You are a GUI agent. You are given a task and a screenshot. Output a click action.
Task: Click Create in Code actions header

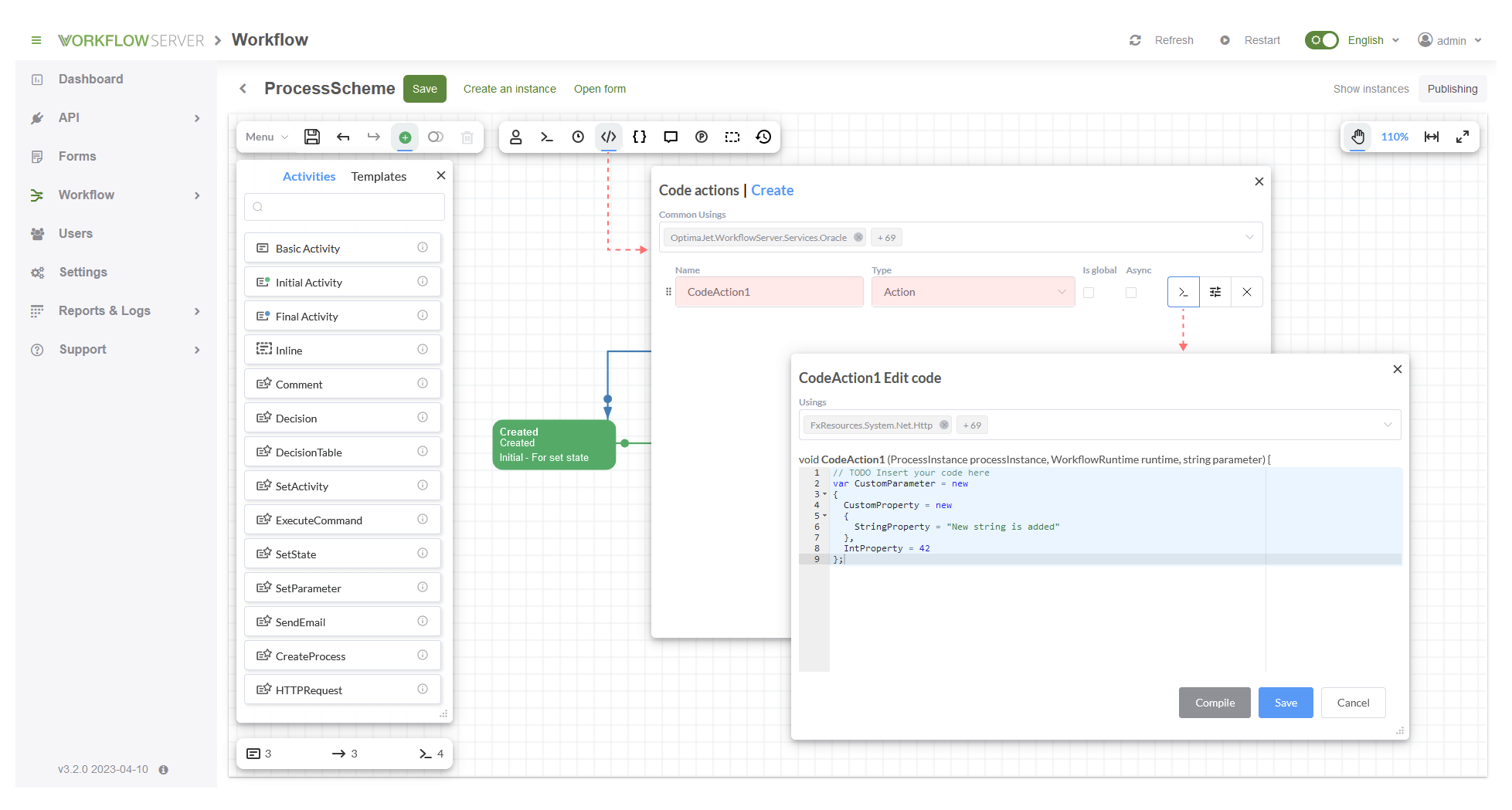click(x=772, y=190)
